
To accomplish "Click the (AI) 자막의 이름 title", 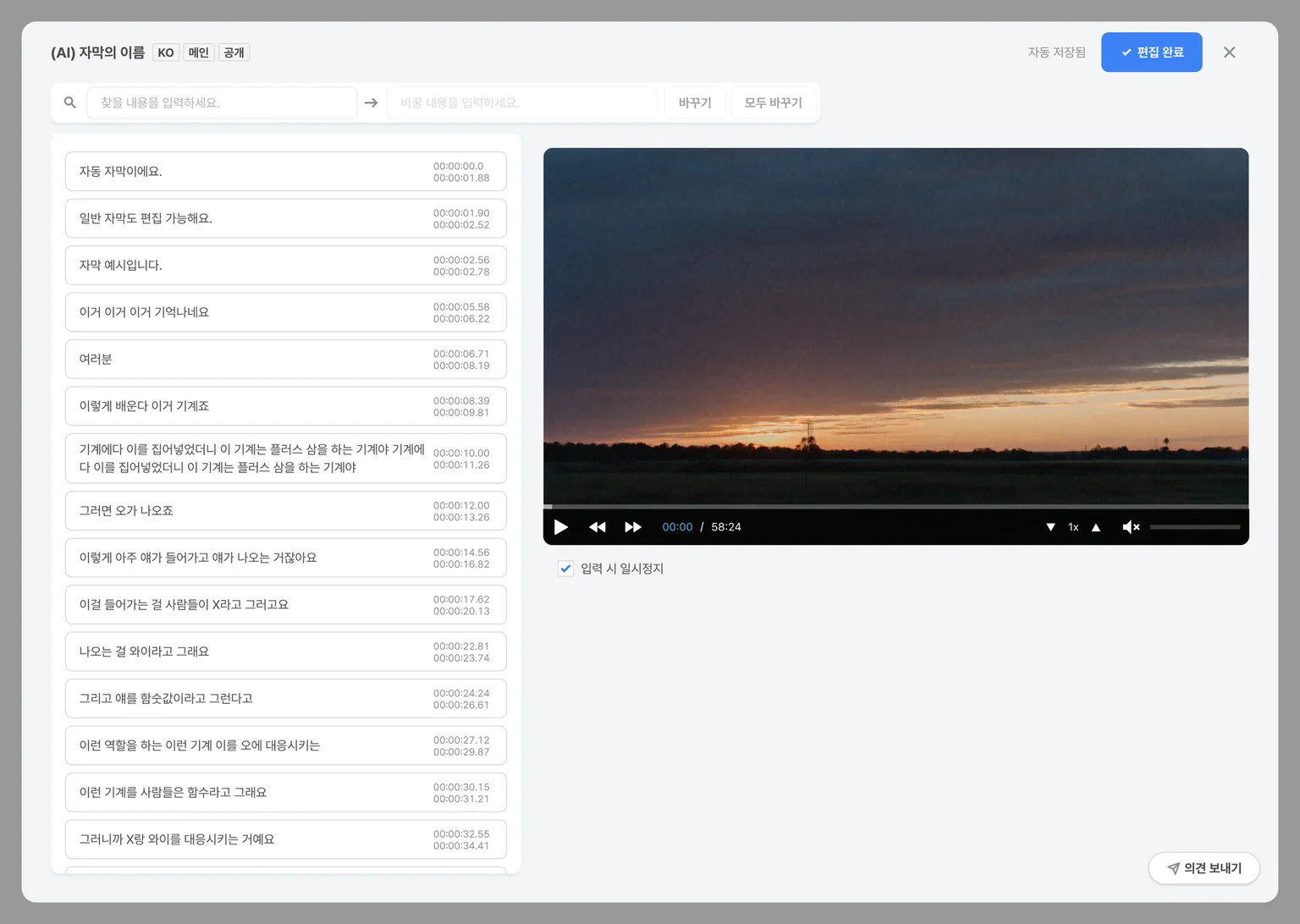I will [x=97, y=52].
